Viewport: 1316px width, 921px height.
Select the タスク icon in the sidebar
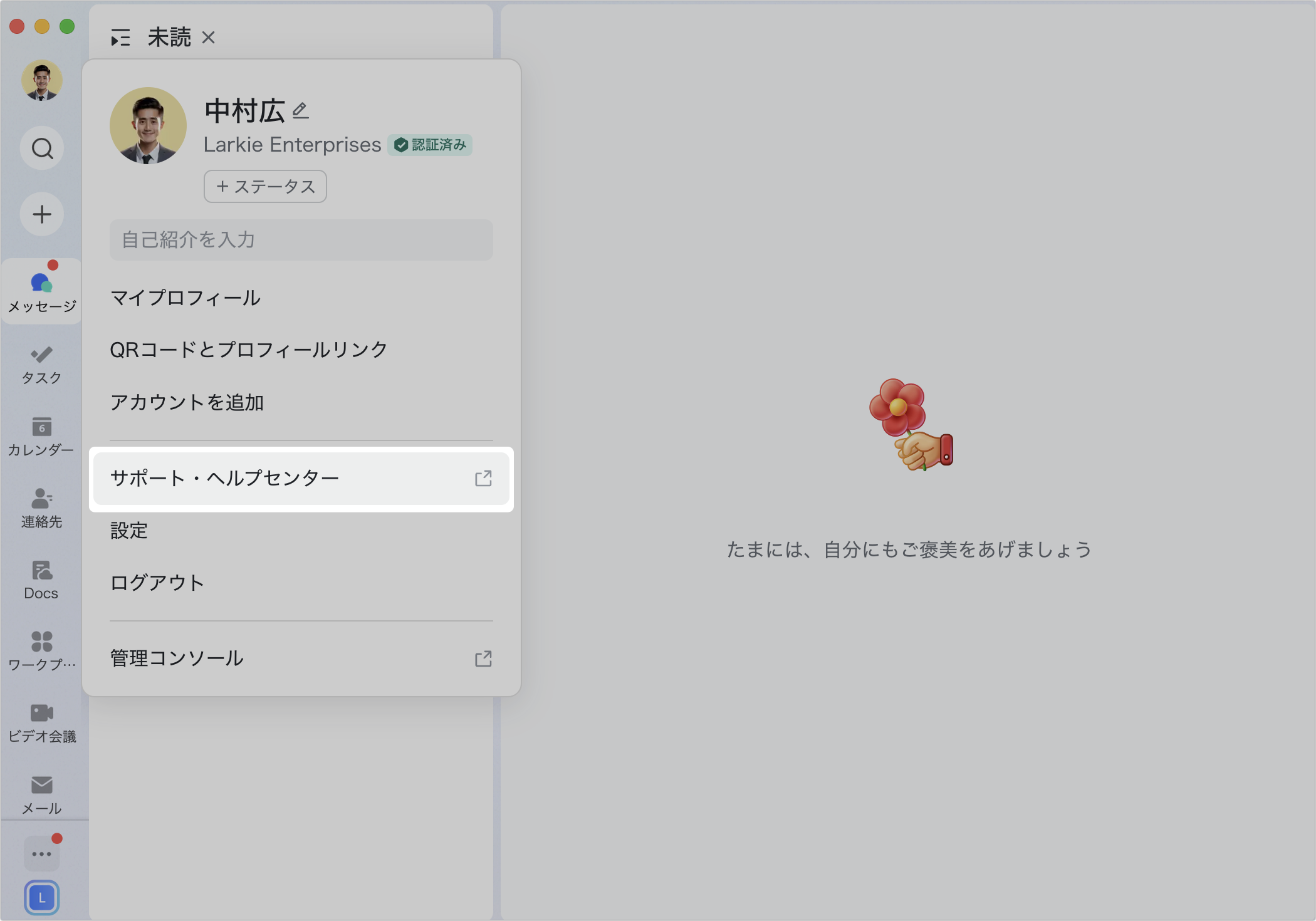click(x=41, y=363)
